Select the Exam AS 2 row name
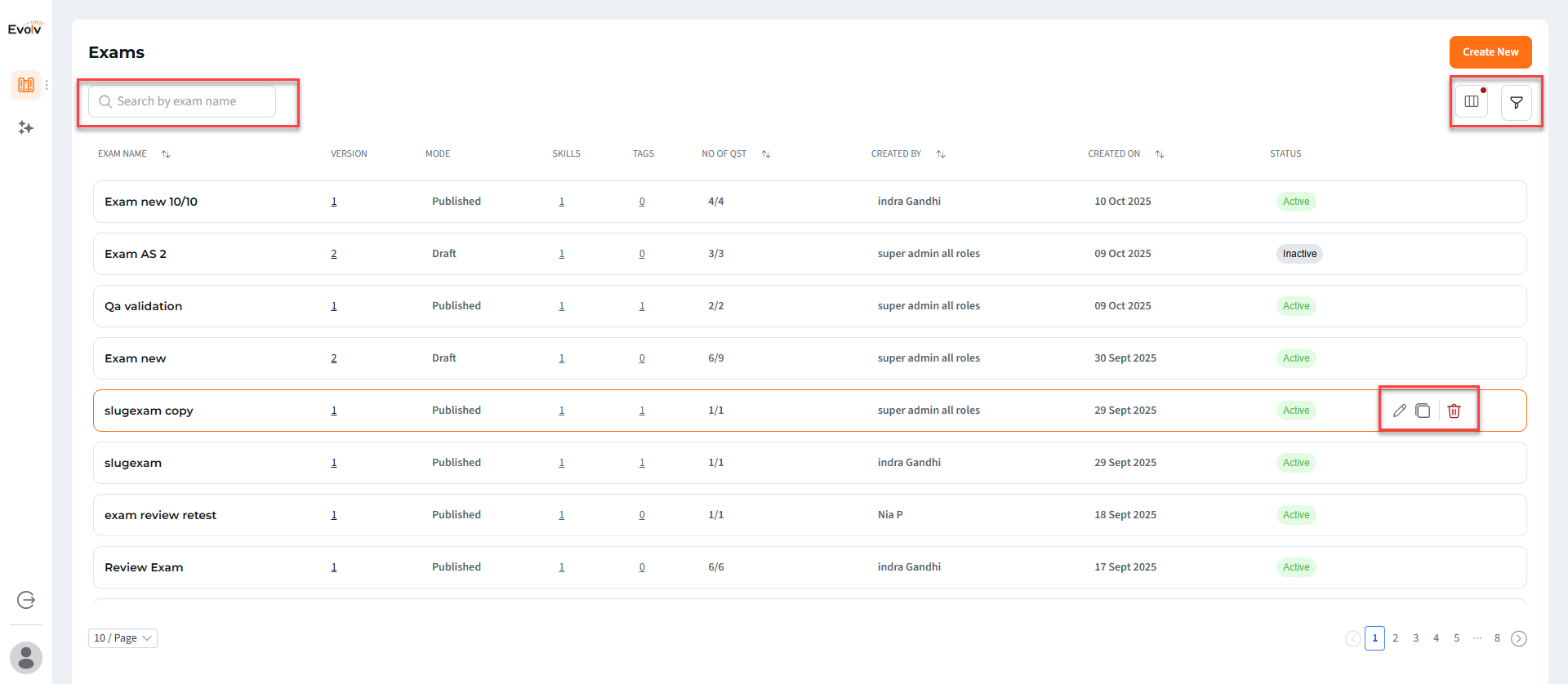 (136, 254)
